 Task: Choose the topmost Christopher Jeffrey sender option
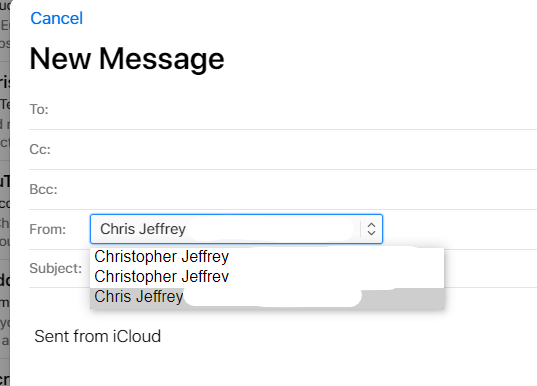267,257
